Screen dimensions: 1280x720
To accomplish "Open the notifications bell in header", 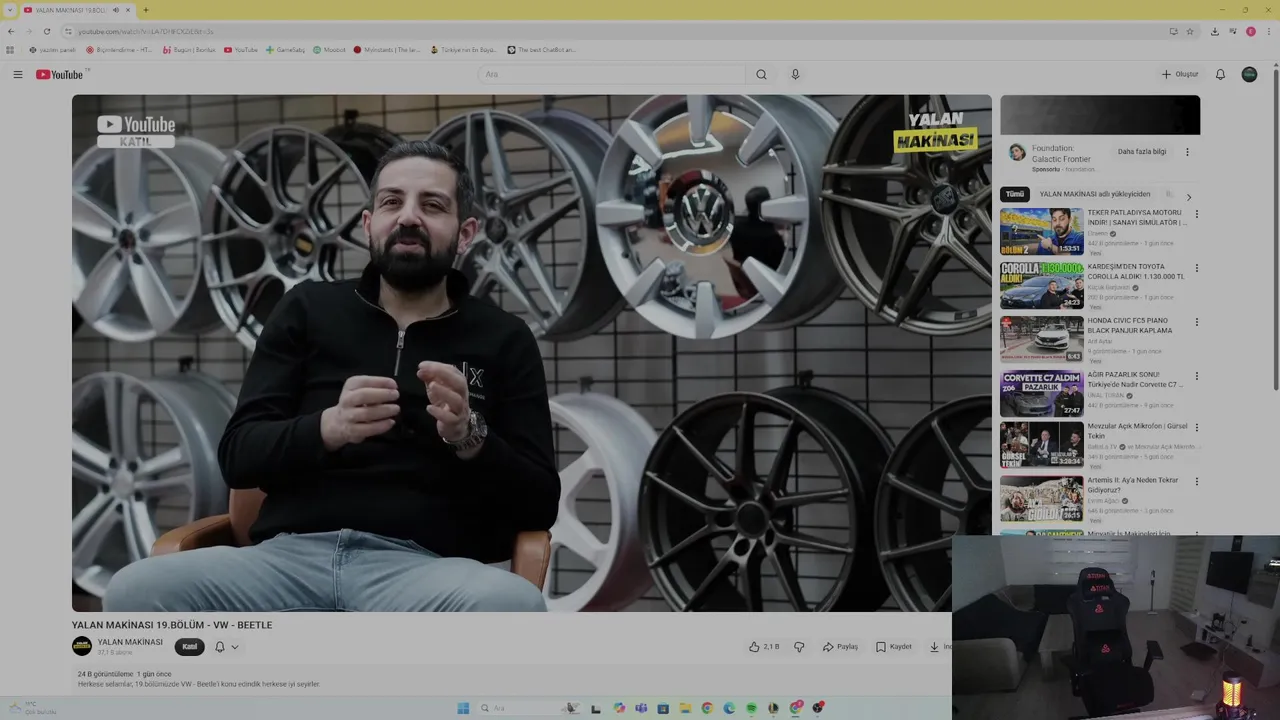I will coord(1220,74).
